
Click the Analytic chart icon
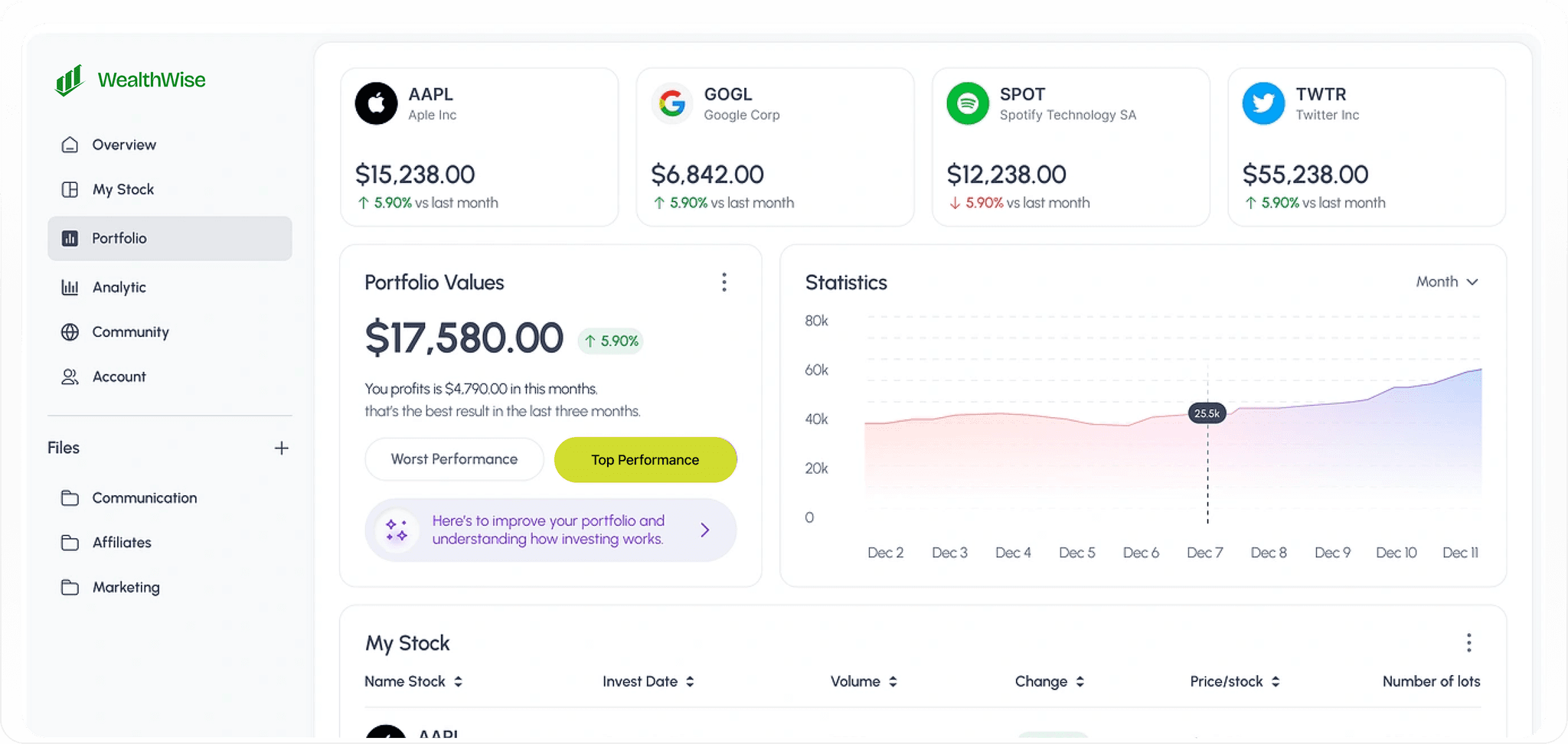[70, 287]
